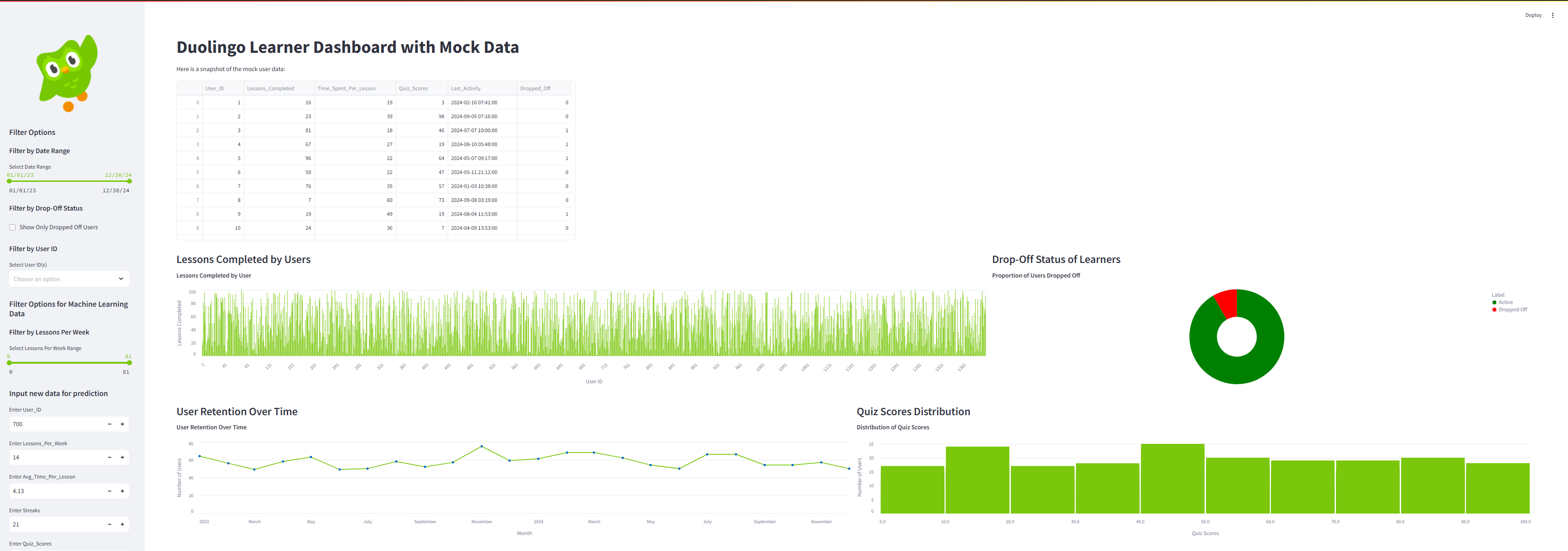This screenshot has height=551, width=1568.
Task: Select cell 2024-07-07 10:00:00
Action: (x=483, y=130)
